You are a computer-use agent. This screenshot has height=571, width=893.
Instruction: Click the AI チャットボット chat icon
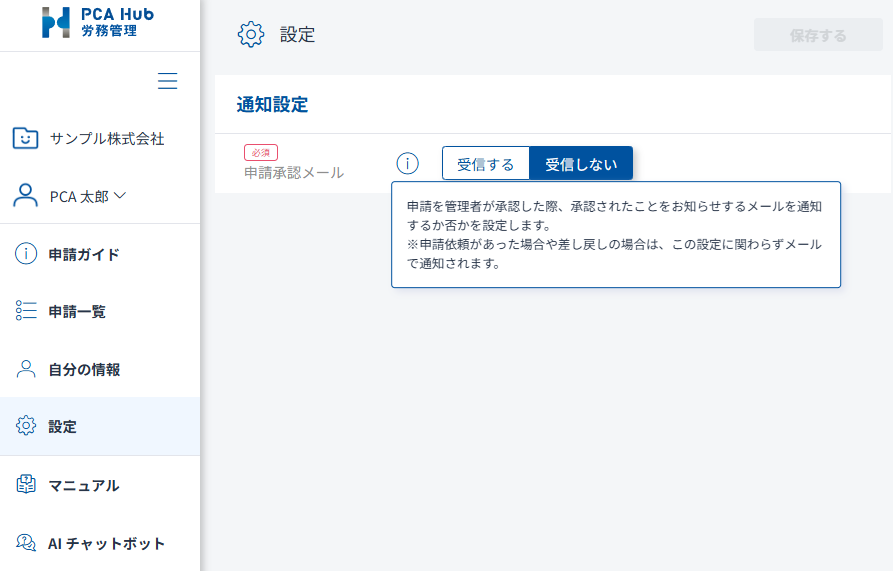[x=26, y=543]
